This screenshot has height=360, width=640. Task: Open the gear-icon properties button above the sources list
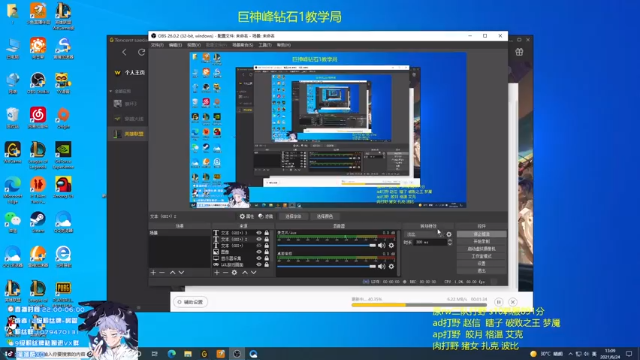tap(247, 216)
